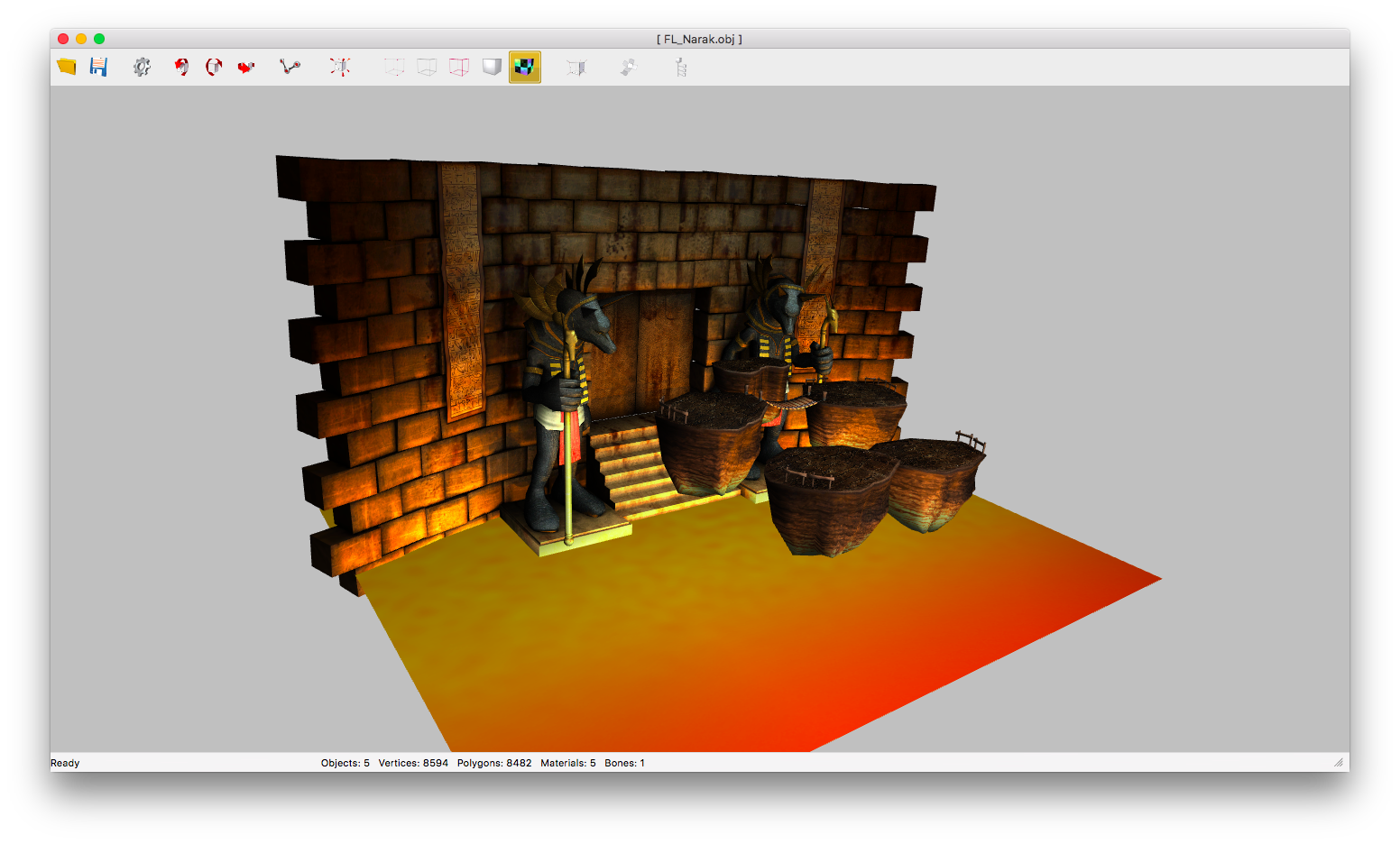The width and height of the screenshot is (1400, 844).
Task: Switch to gray wireframe display mode
Action: tap(427, 67)
